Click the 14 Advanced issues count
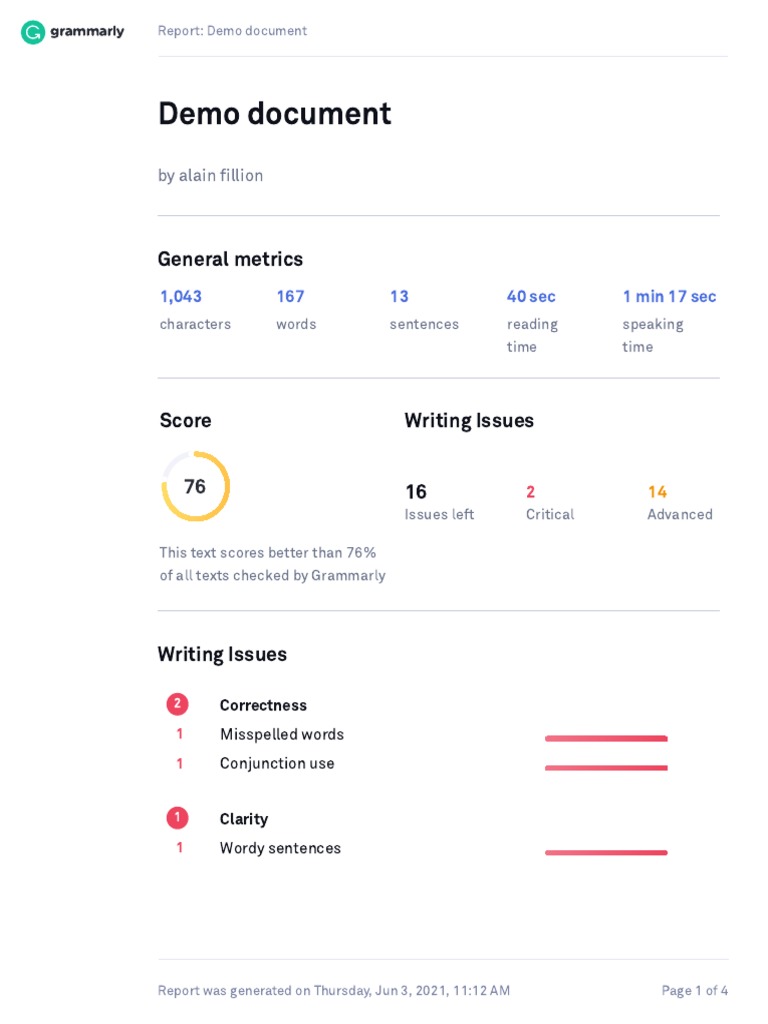 [x=657, y=492]
